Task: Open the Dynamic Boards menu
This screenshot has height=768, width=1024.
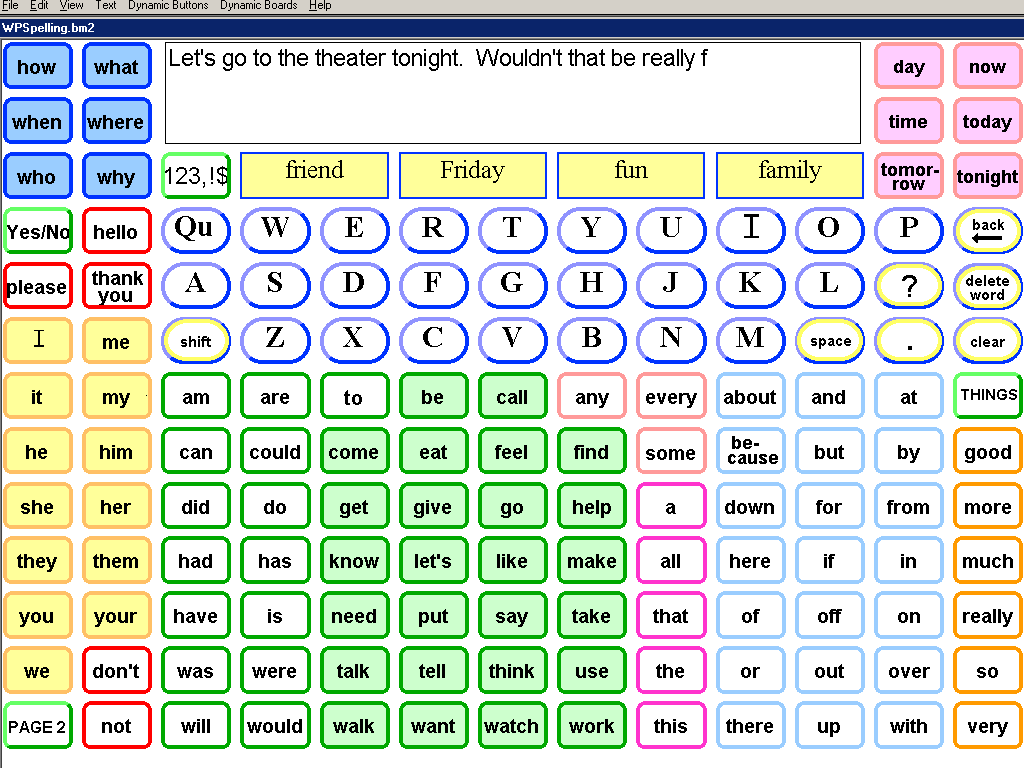Action: point(259,5)
